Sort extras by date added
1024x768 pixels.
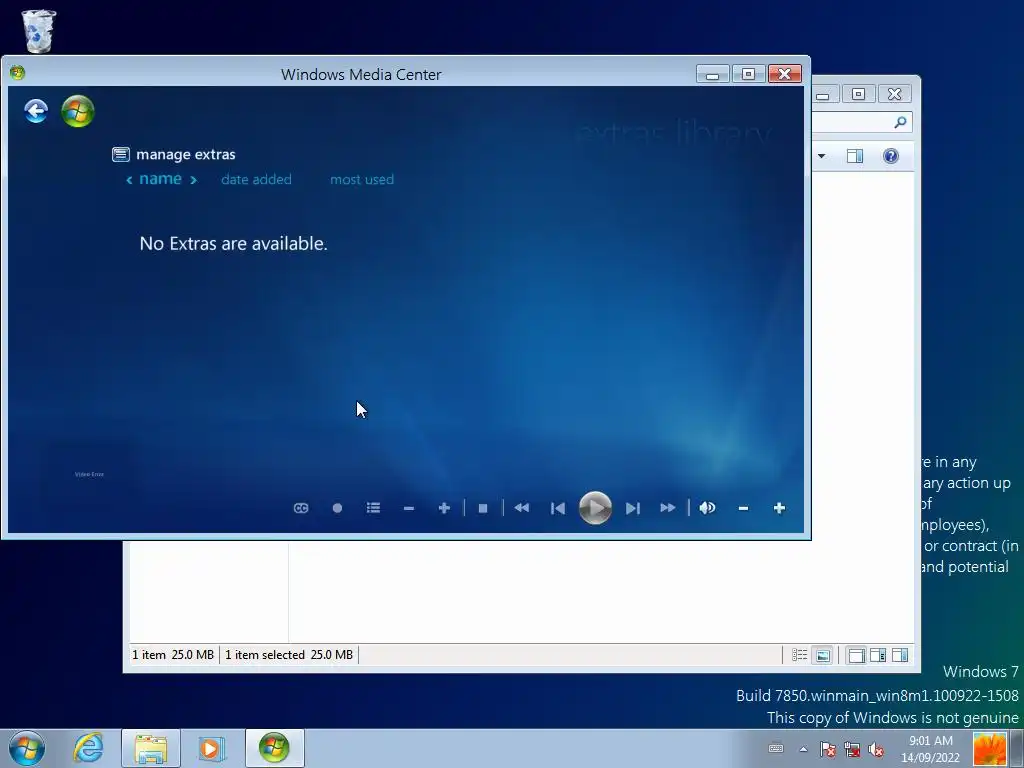pos(257,180)
